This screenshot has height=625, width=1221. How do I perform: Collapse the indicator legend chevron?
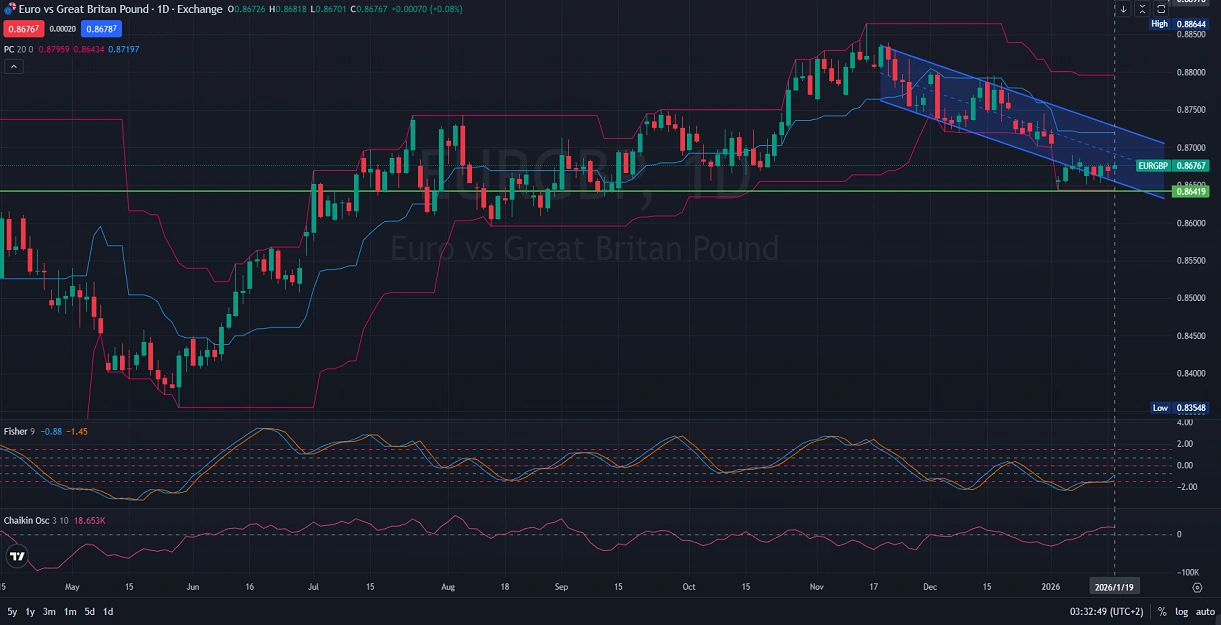[13, 66]
